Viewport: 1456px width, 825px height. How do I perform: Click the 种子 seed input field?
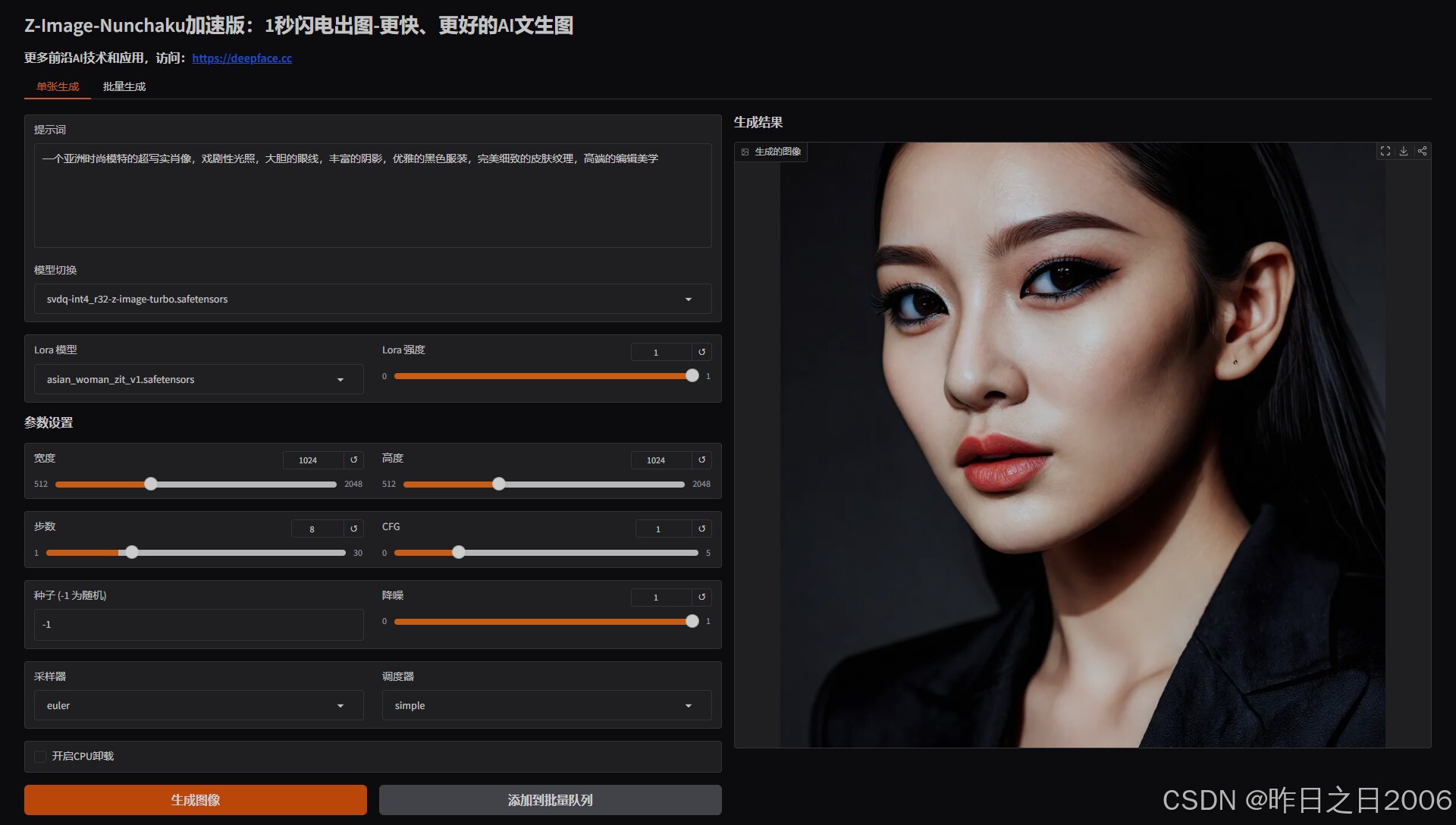click(x=198, y=625)
